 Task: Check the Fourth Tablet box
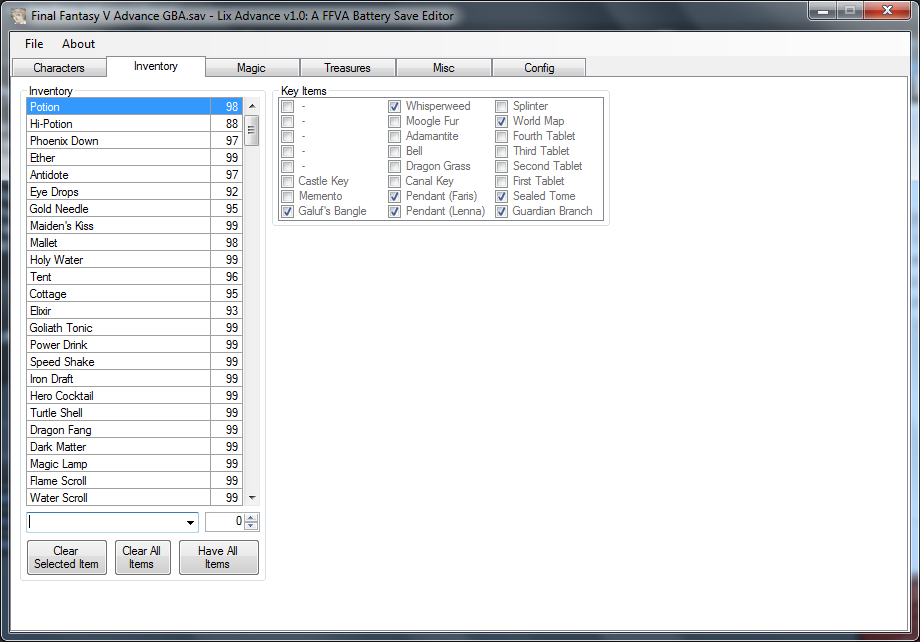[502, 137]
